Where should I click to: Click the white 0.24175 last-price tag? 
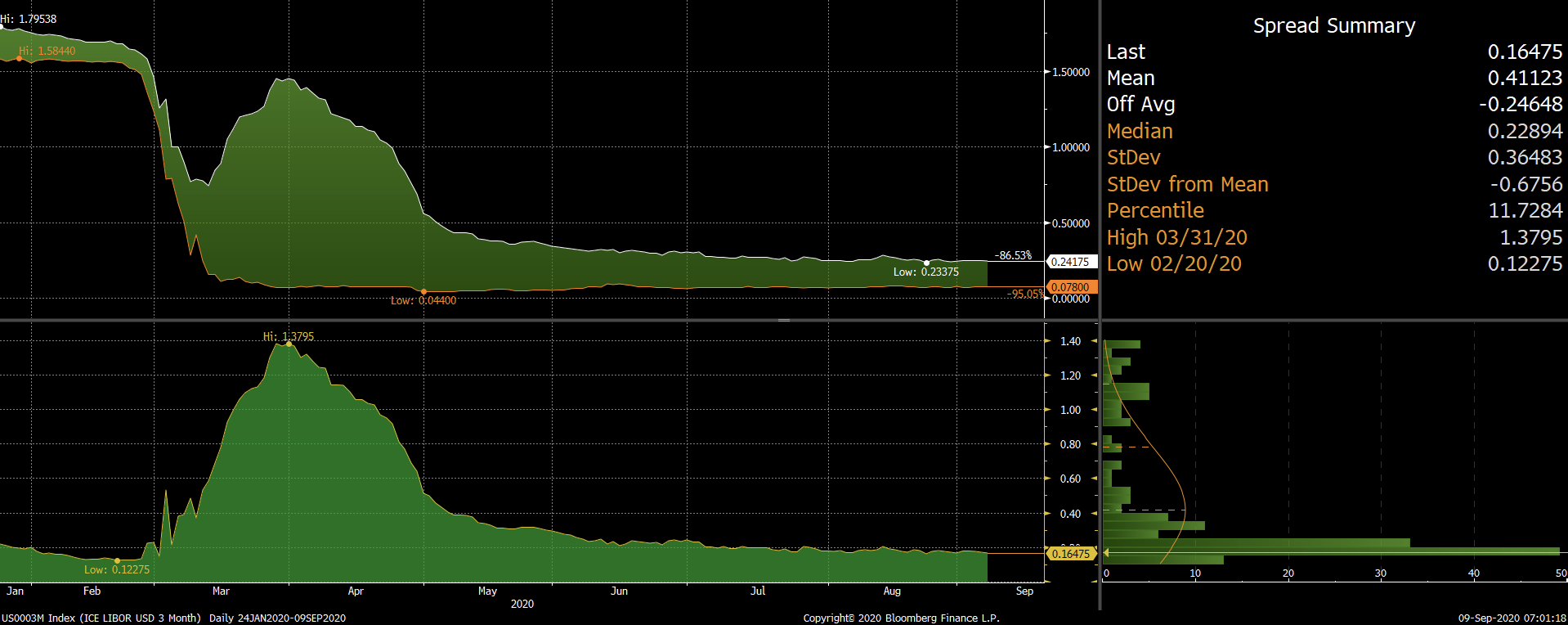click(x=1070, y=262)
